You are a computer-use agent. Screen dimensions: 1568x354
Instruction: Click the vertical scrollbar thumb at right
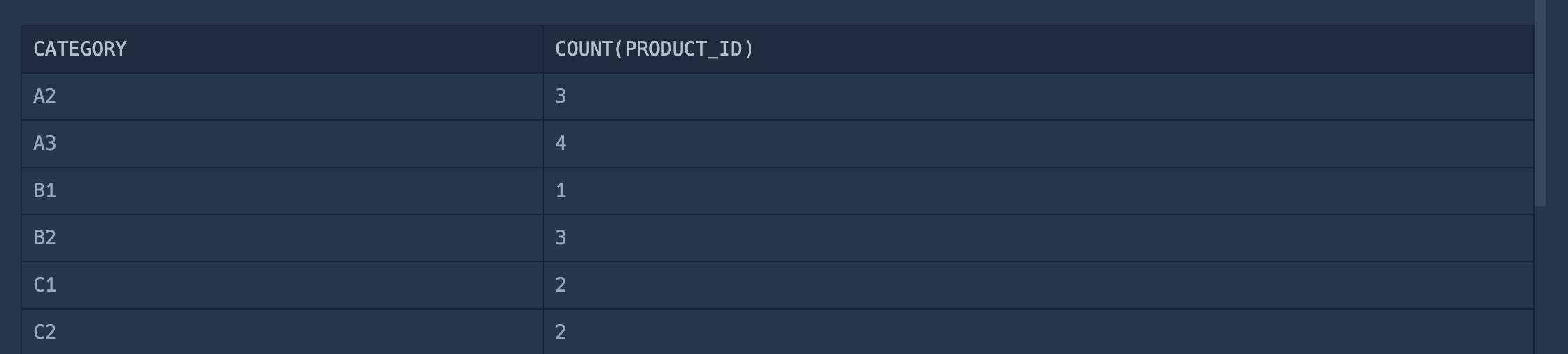1540,103
